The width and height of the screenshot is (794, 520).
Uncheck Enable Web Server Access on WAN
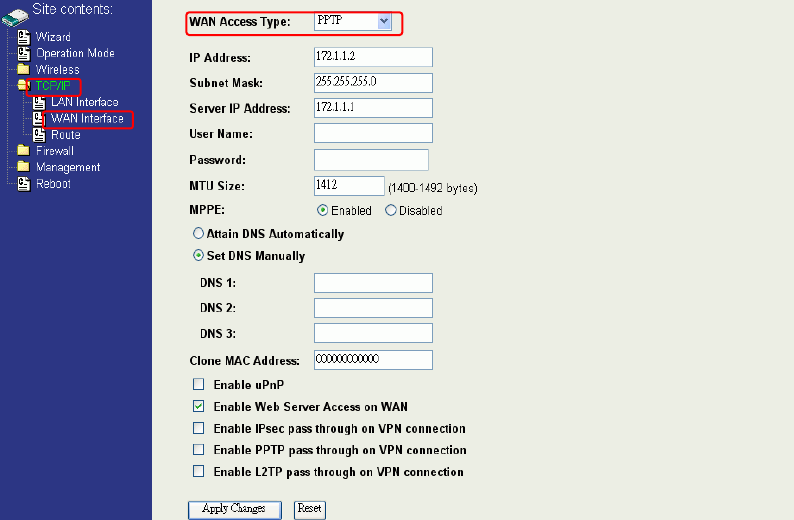click(x=198, y=406)
